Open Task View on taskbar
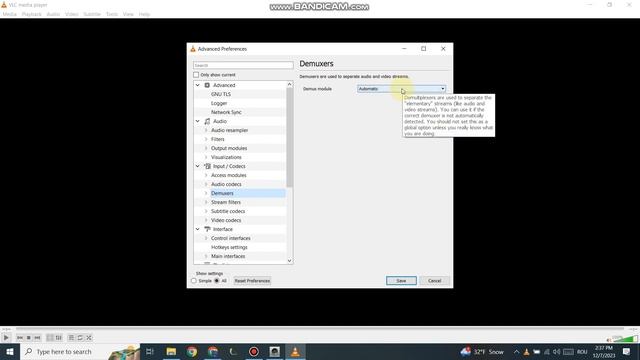 [150, 351]
